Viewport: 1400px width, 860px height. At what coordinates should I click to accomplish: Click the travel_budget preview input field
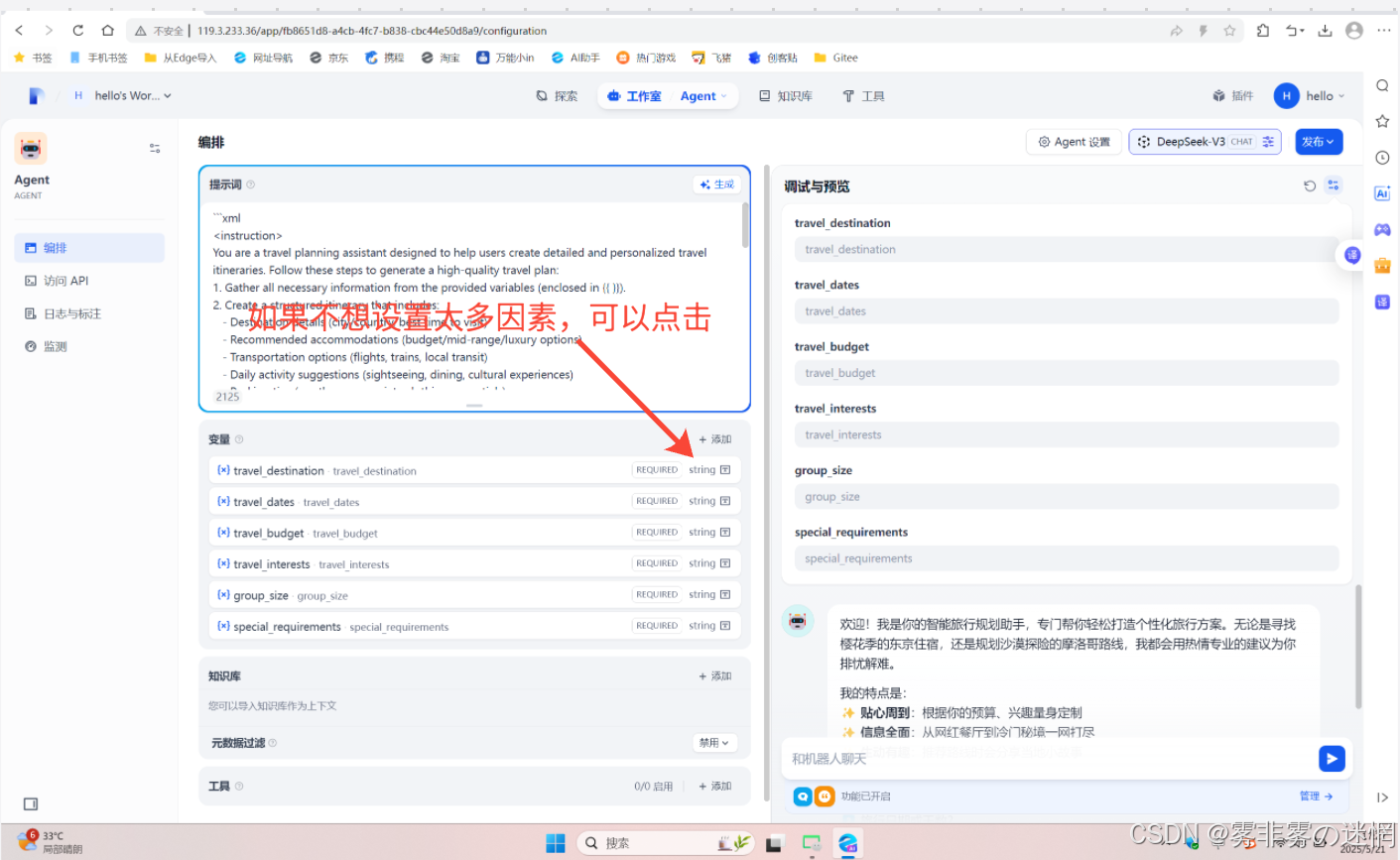pos(1067,373)
